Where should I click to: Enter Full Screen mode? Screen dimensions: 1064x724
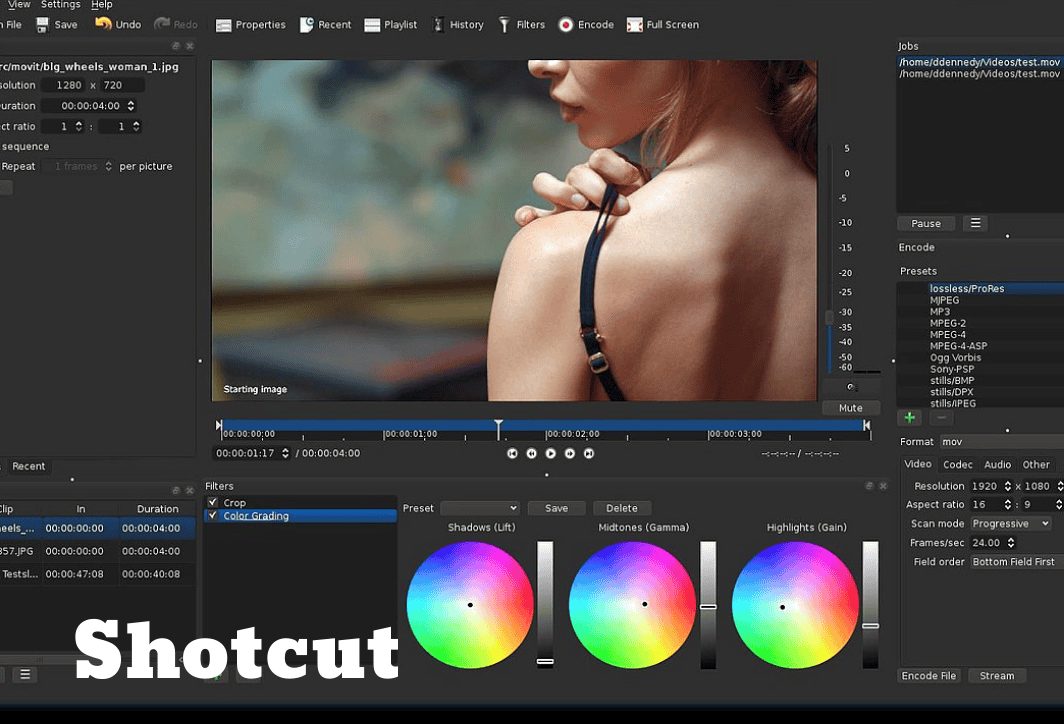click(x=635, y=25)
